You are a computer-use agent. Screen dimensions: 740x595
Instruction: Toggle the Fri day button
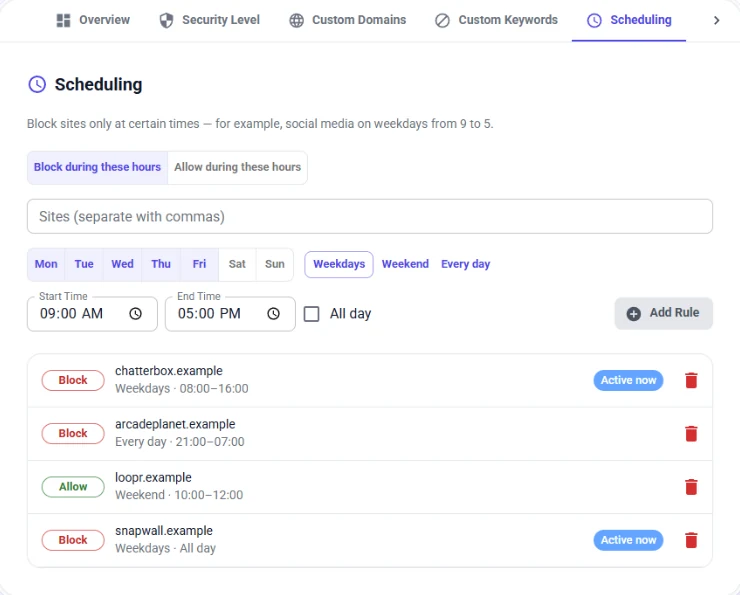click(x=199, y=264)
